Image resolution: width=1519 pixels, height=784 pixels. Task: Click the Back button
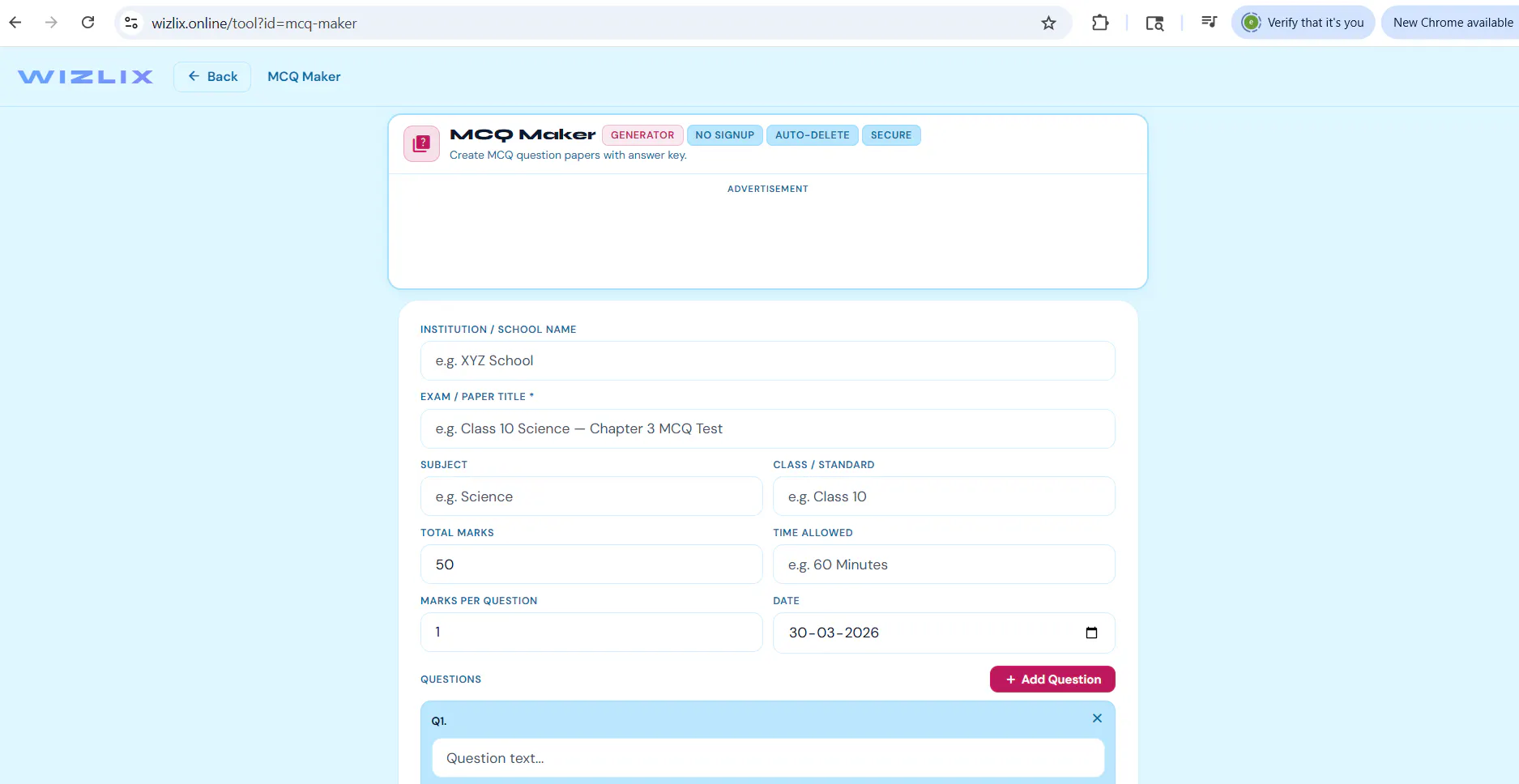click(x=212, y=77)
